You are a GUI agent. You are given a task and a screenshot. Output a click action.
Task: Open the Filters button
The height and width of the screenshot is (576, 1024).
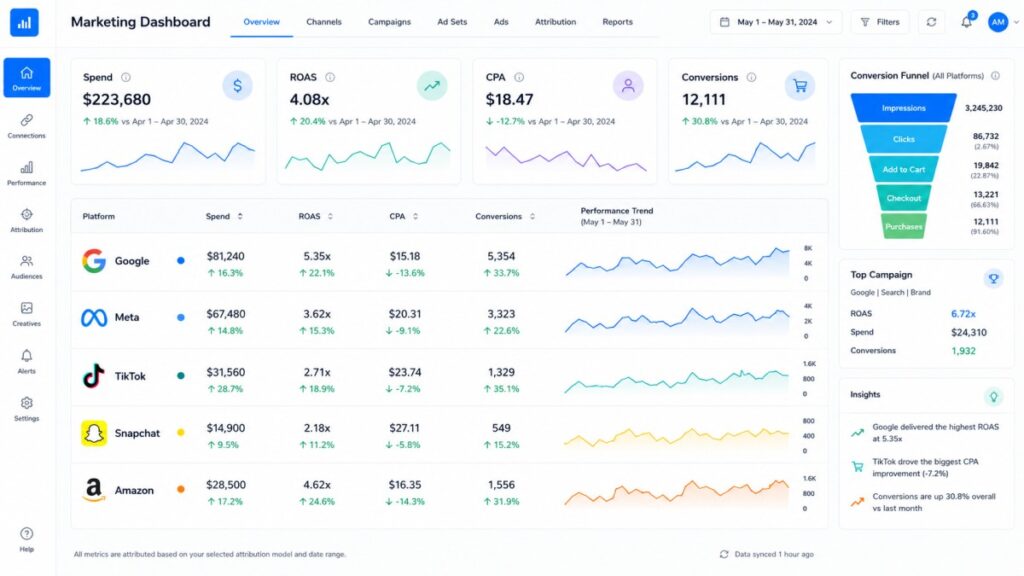tap(880, 22)
